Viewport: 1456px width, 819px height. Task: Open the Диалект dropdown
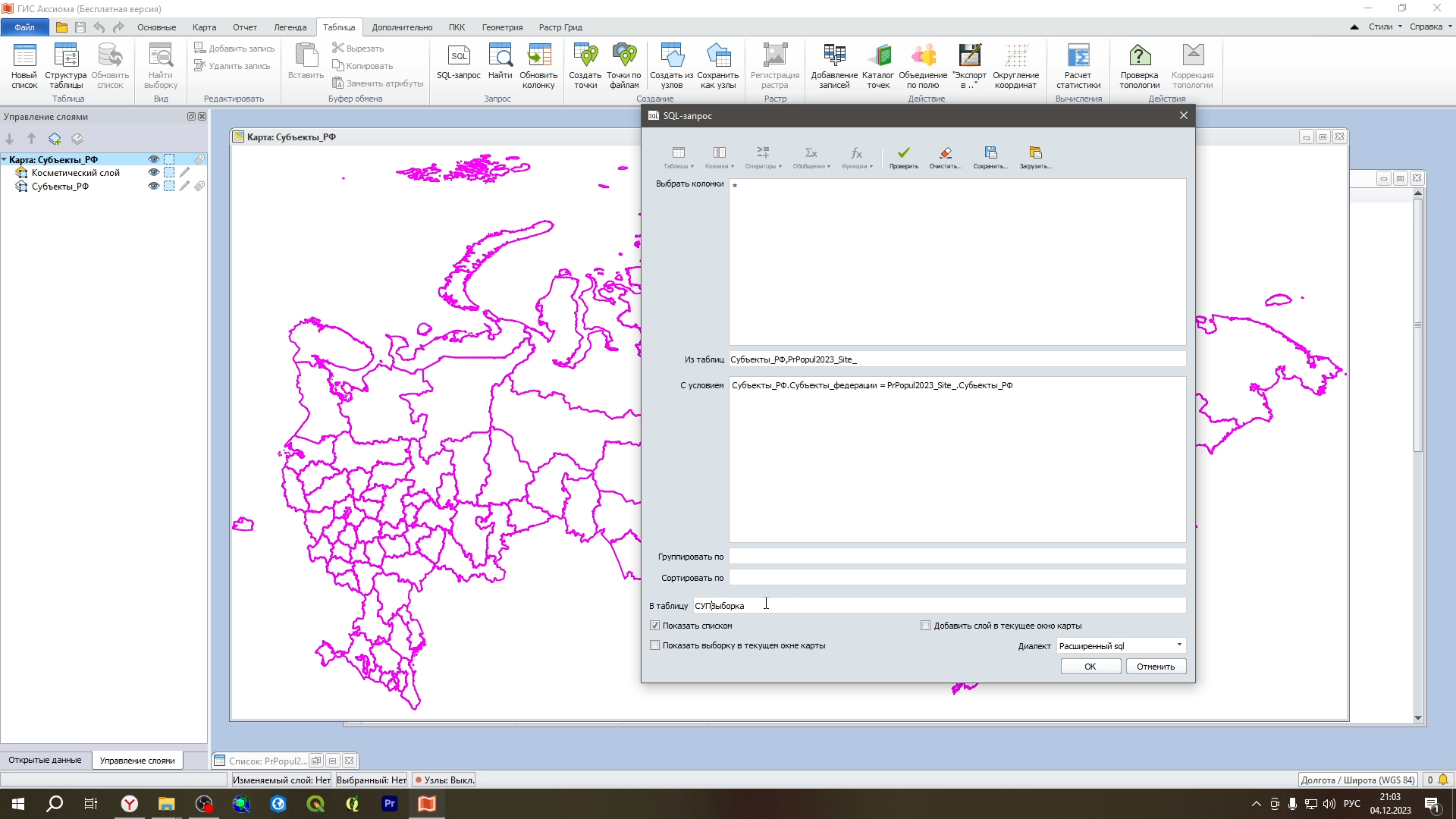(1178, 645)
